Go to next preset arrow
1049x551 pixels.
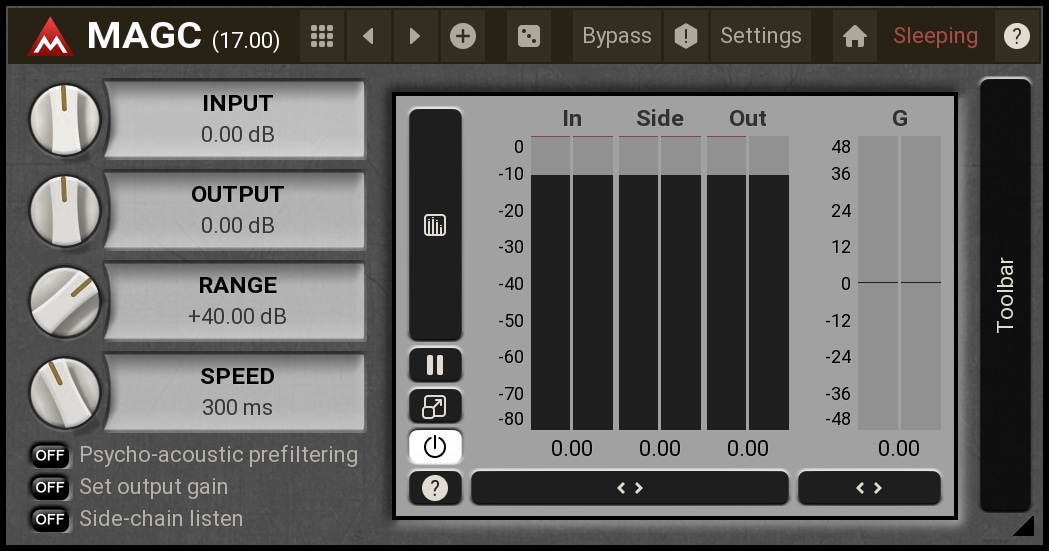click(x=415, y=37)
